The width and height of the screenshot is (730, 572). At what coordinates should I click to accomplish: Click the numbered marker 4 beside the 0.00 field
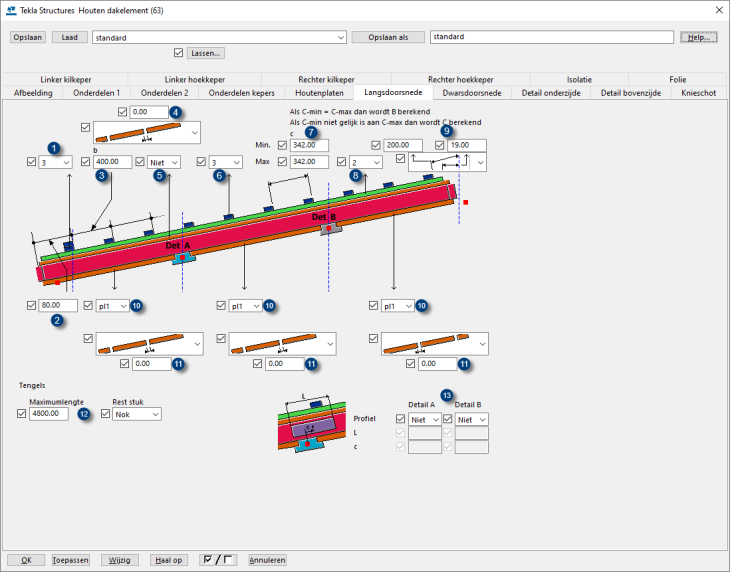(175, 112)
